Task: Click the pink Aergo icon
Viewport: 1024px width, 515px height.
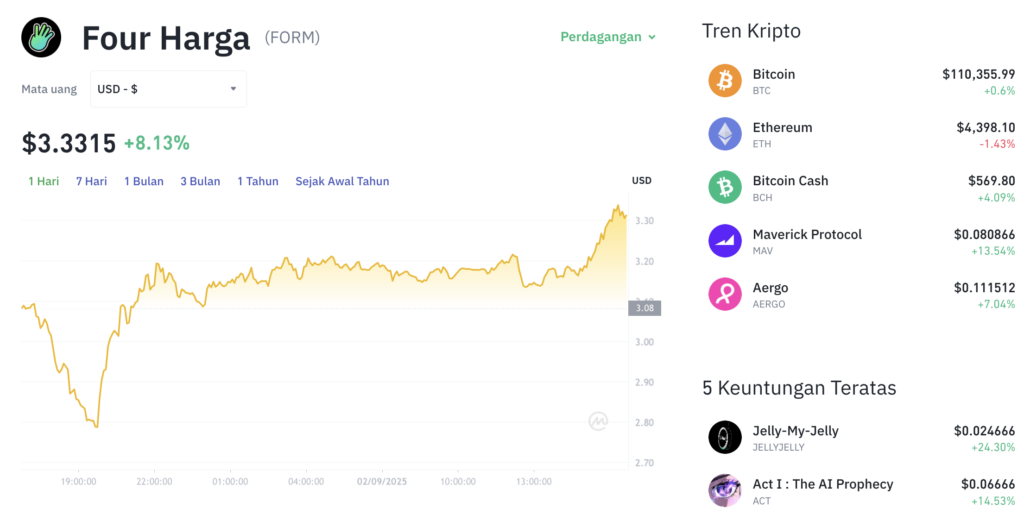Action: tap(725, 294)
